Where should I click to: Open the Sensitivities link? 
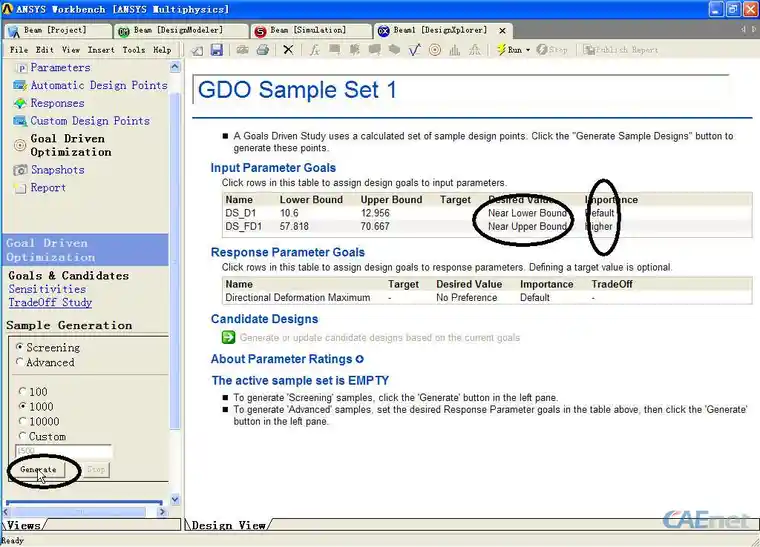[47, 289]
